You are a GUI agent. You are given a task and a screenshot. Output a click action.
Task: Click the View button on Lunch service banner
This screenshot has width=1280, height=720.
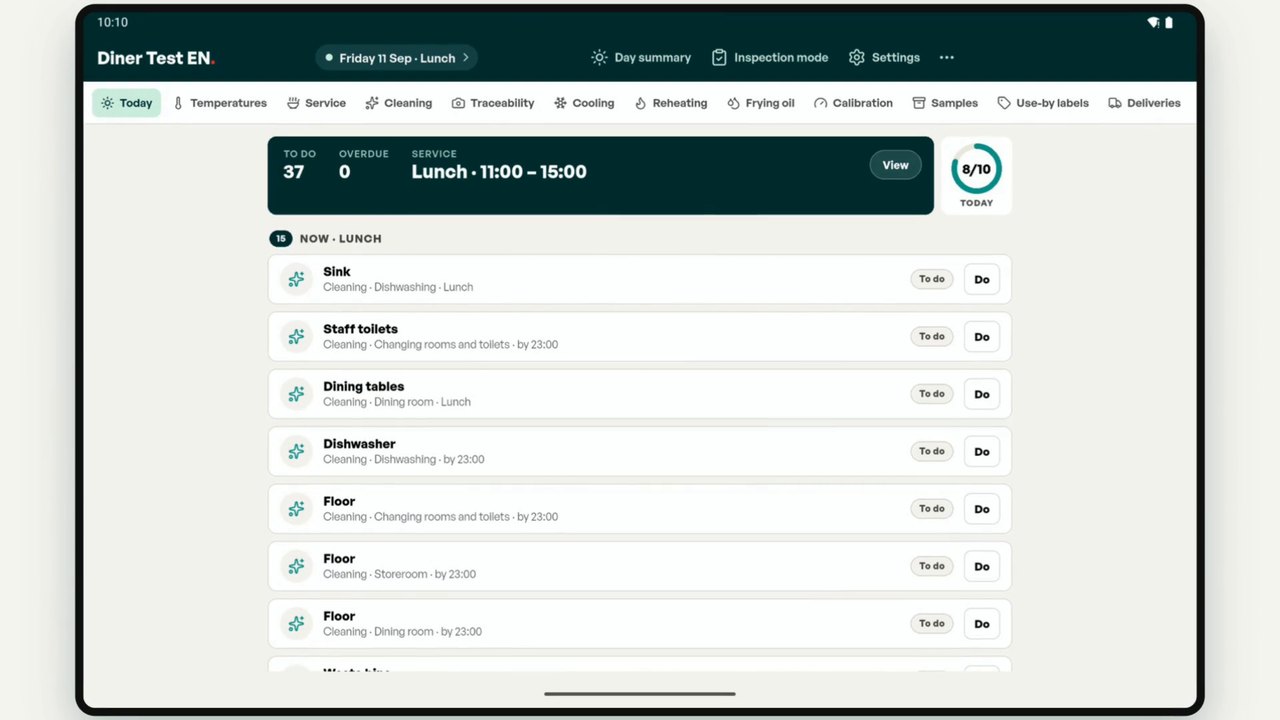(x=895, y=166)
